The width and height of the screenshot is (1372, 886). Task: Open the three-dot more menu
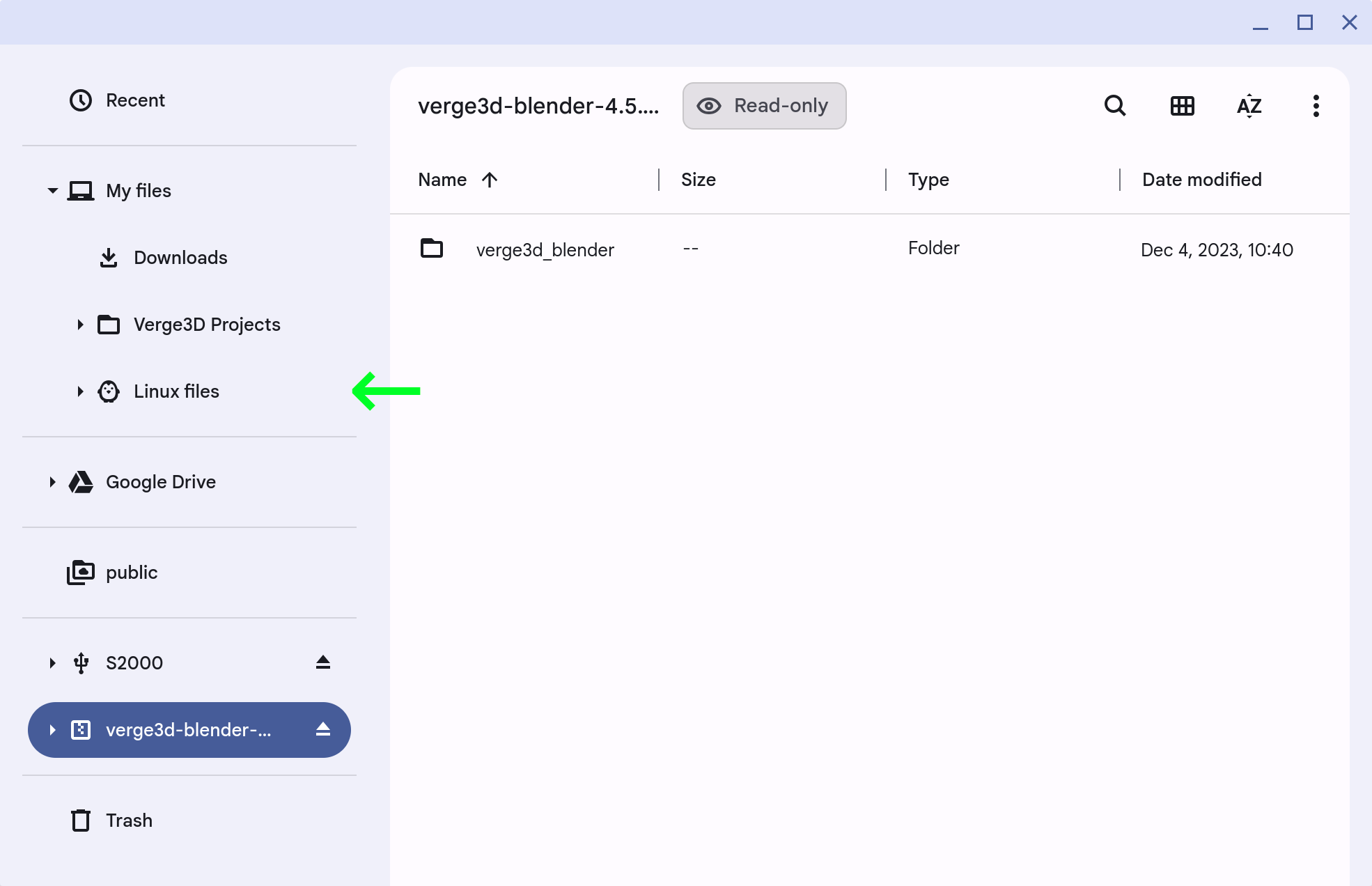[1316, 106]
